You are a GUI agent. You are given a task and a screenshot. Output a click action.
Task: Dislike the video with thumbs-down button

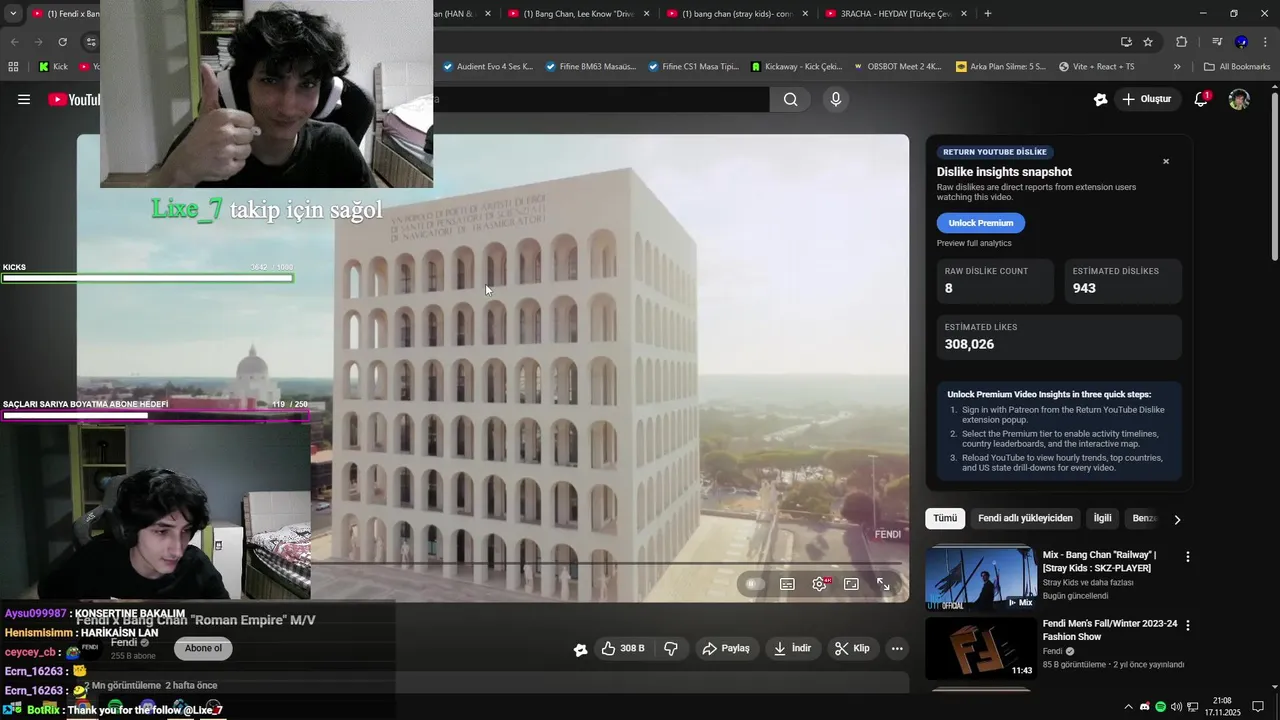[x=671, y=648]
